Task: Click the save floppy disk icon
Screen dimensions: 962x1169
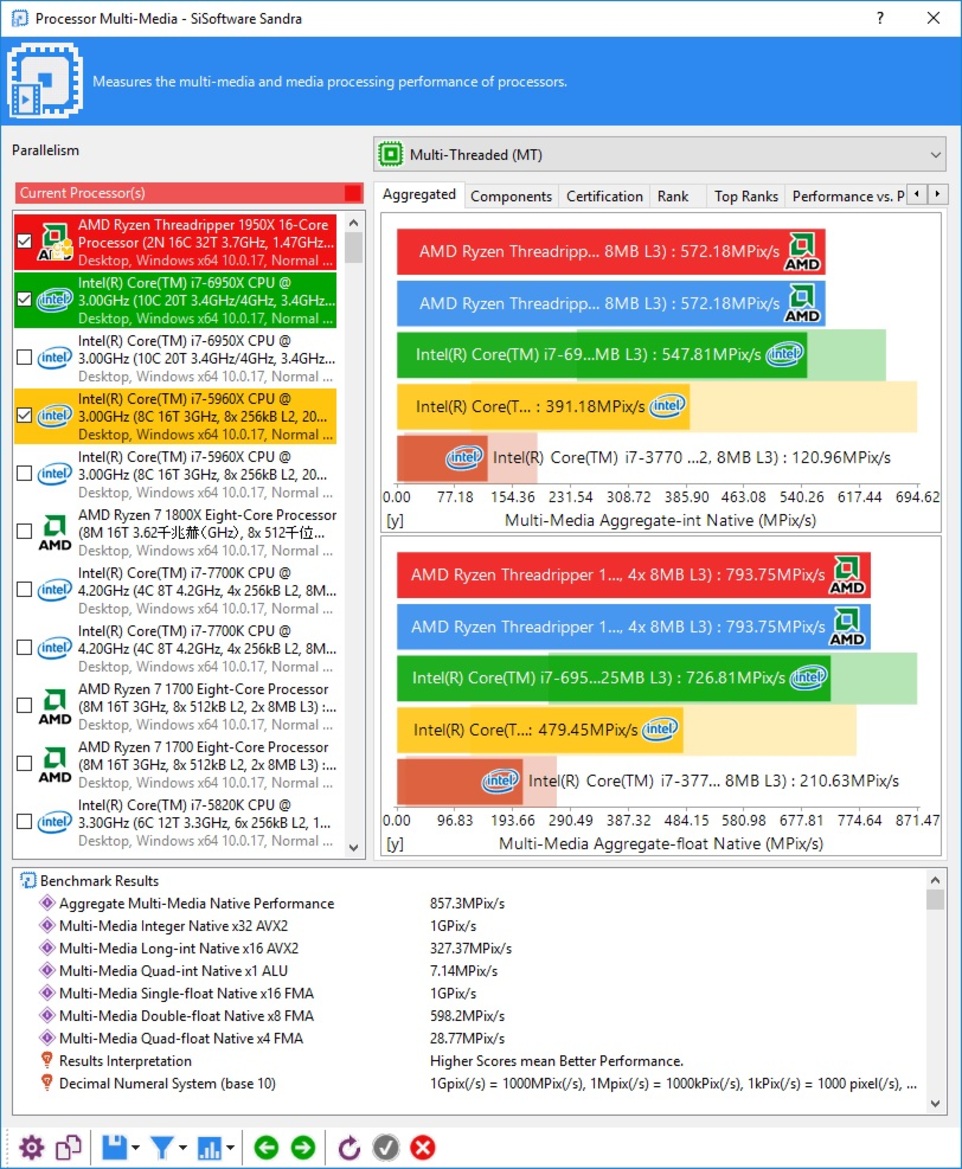Action: [x=114, y=1147]
